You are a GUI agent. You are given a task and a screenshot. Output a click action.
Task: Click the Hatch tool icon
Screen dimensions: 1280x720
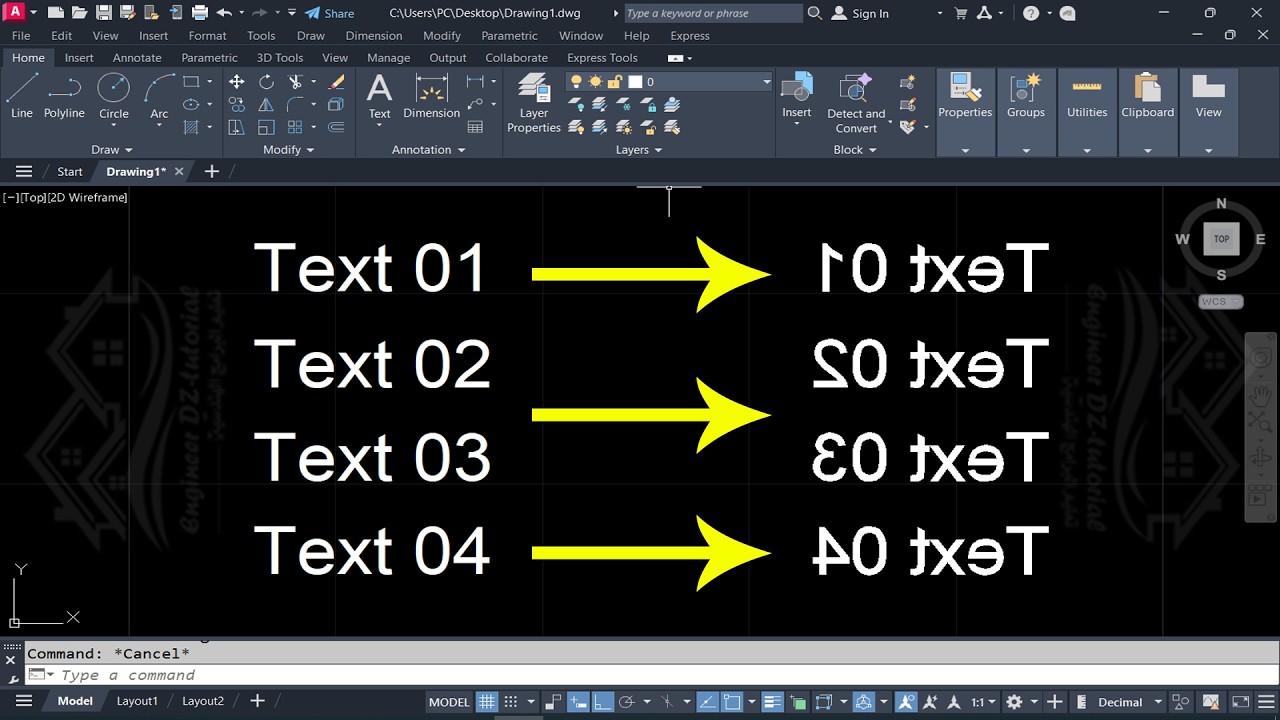click(x=191, y=127)
